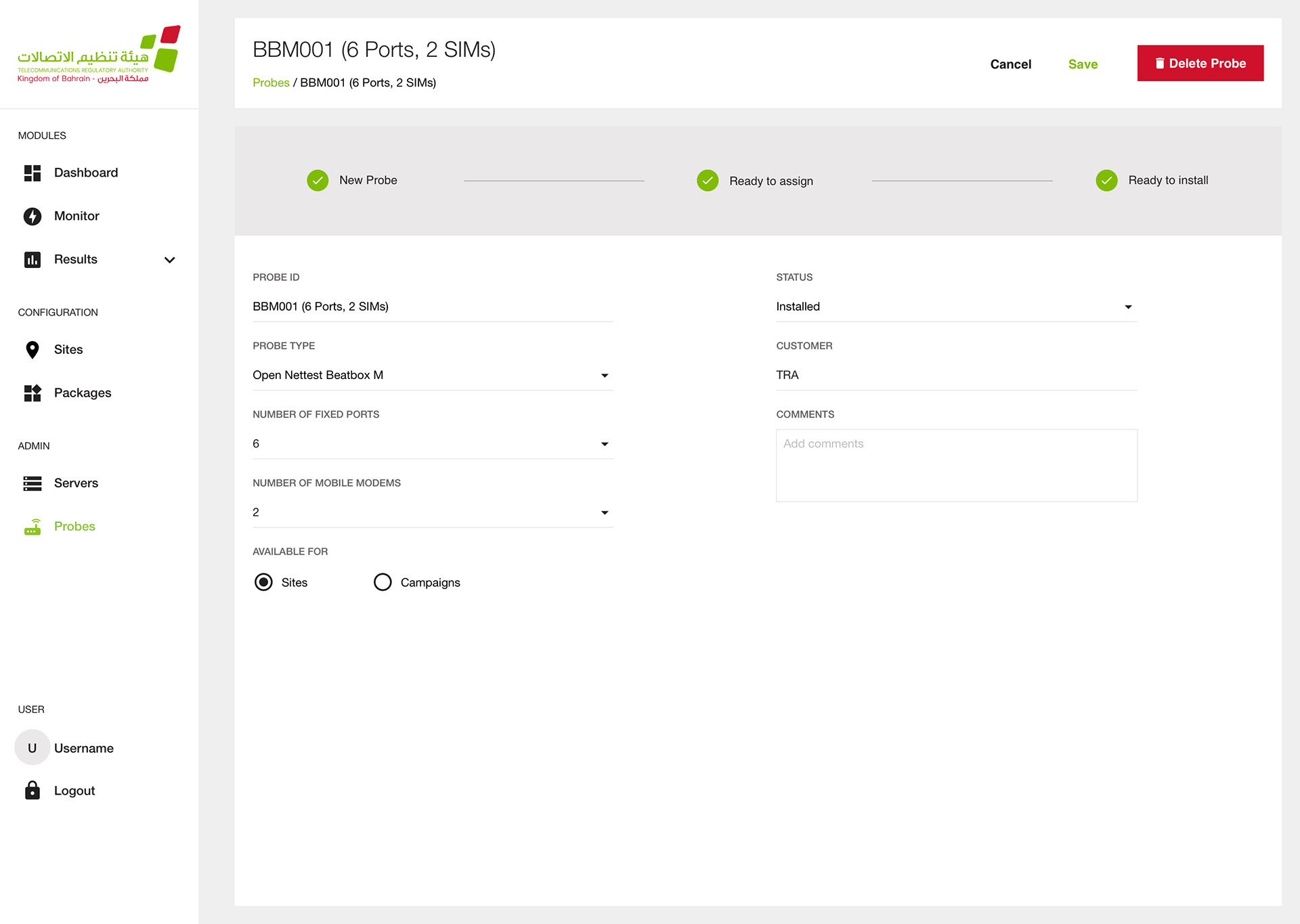1300x924 pixels.
Task: Click the Results bar chart icon
Action: tap(32, 259)
